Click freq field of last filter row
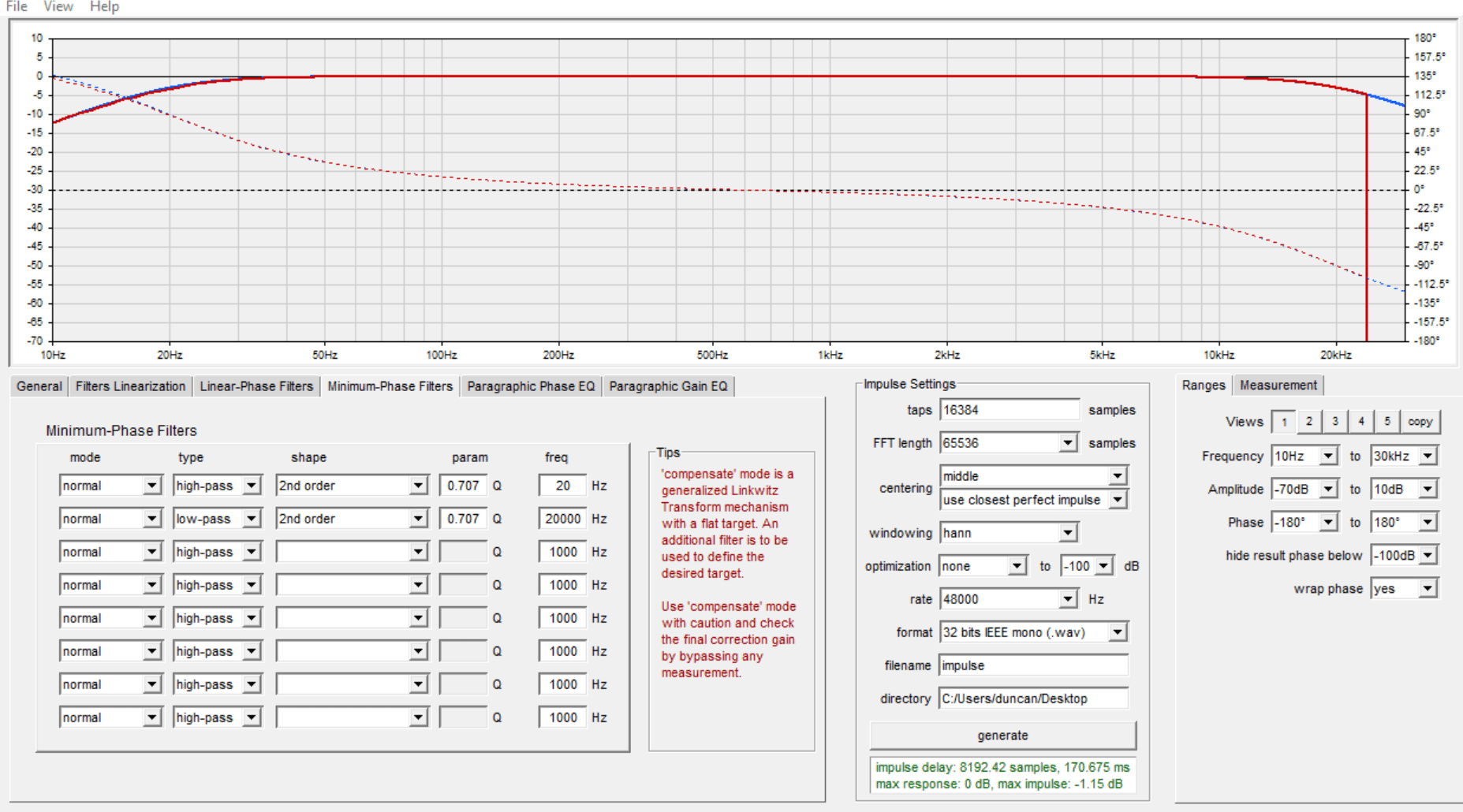Viewport: 1463px width, 812px height. (562, 717)
